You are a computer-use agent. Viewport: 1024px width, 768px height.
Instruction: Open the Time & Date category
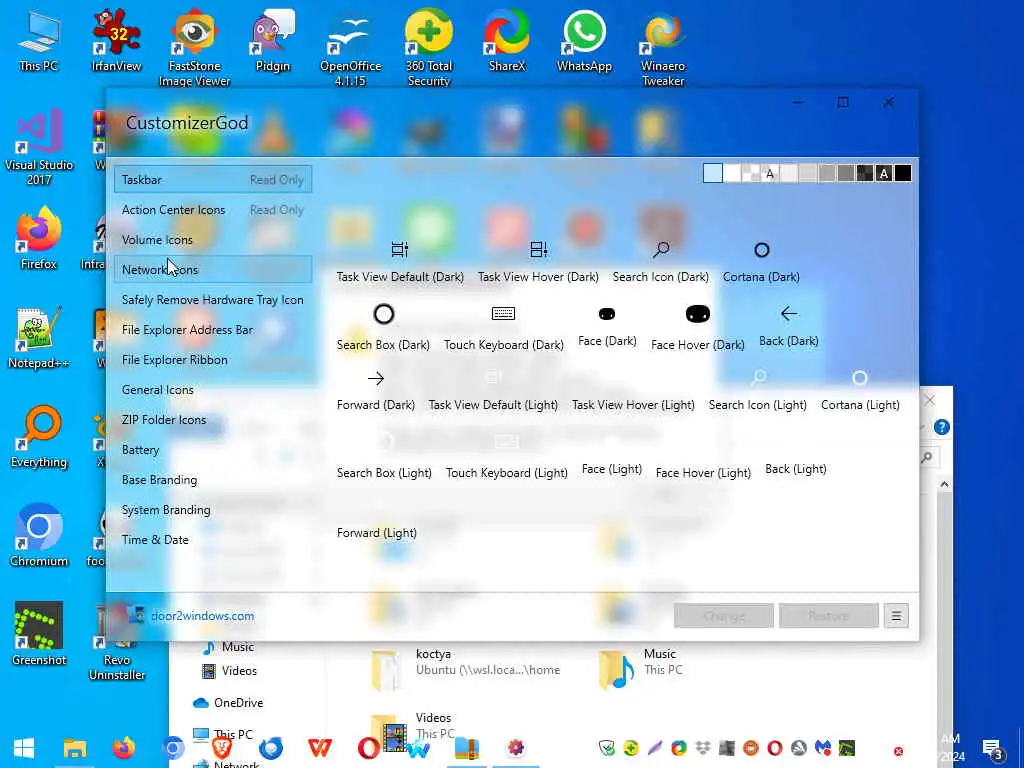[x=213, y=540]
